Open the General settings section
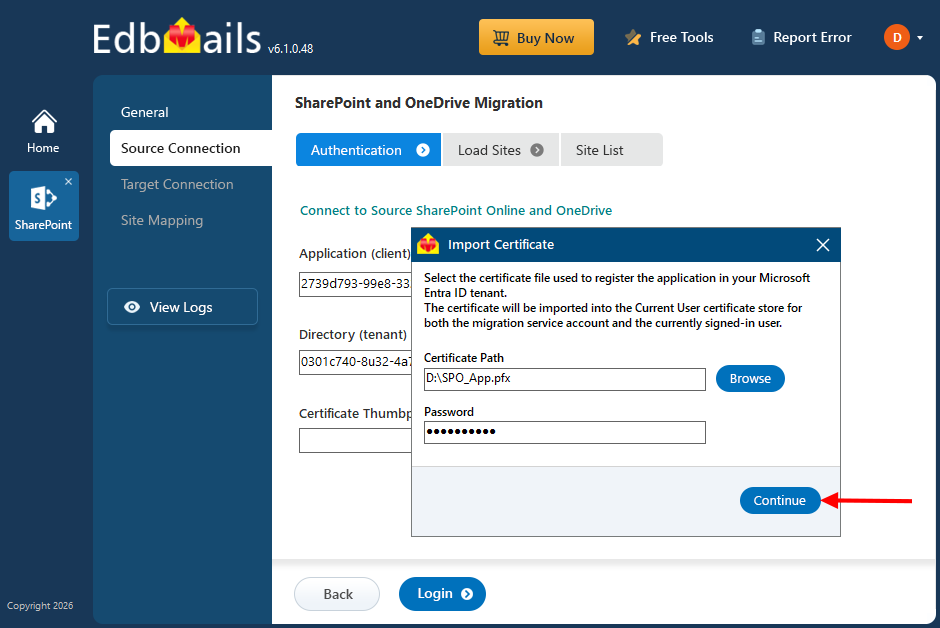The image size is (940, 628). pos(145,112)
